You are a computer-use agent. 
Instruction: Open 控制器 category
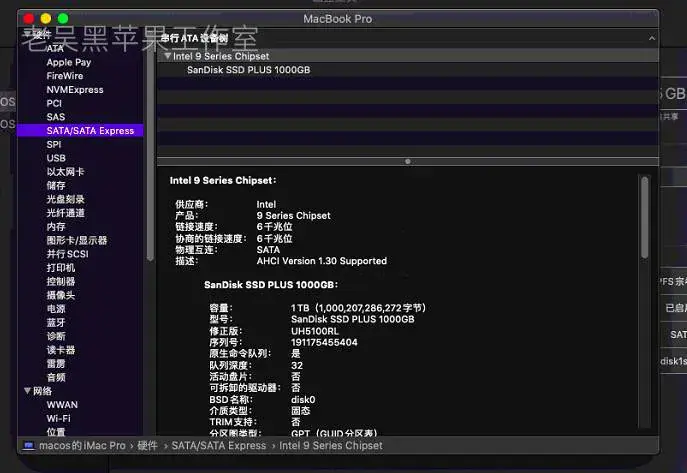coord(60,282)
